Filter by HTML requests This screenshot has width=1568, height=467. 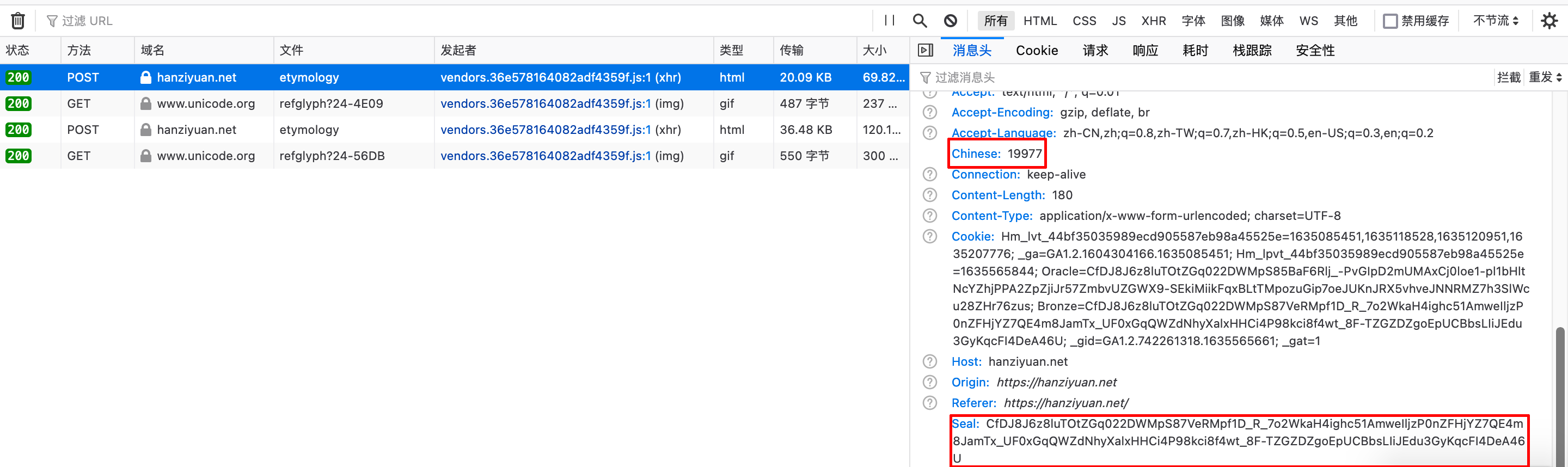coord(1040,21)
